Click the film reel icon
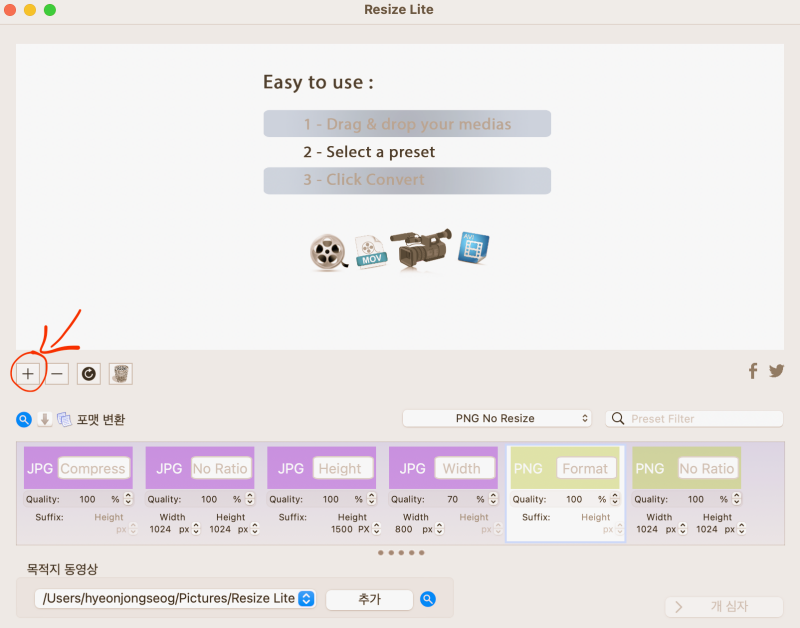 (328, 252)
